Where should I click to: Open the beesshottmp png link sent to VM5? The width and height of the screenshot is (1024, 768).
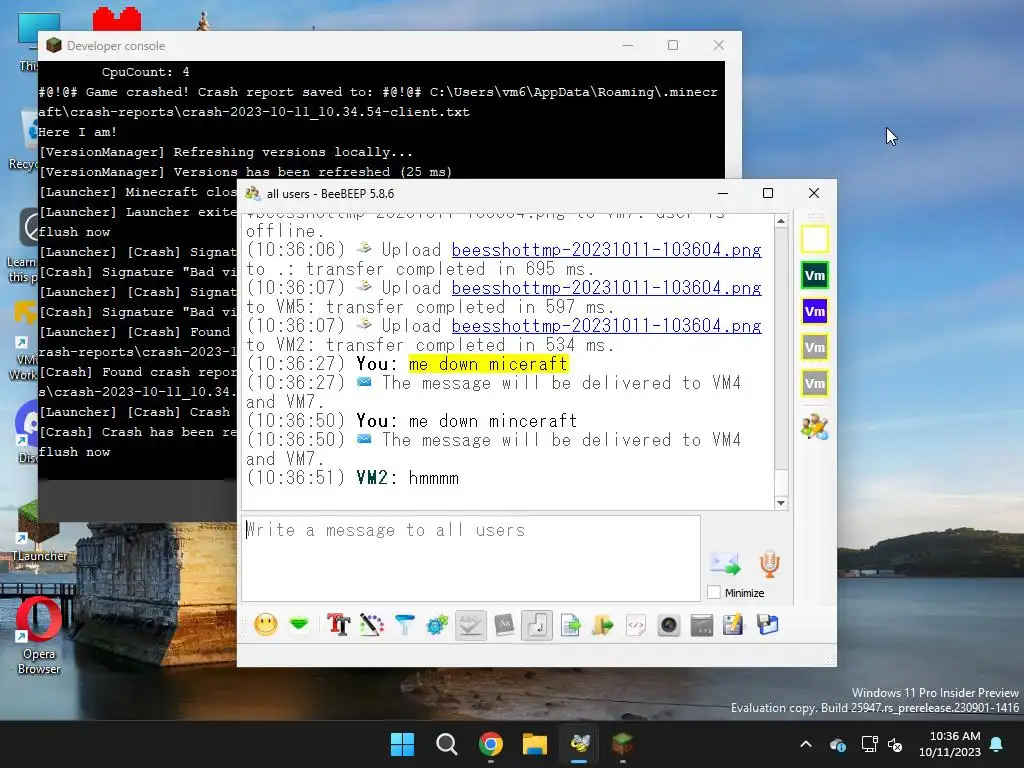[606, 287]
